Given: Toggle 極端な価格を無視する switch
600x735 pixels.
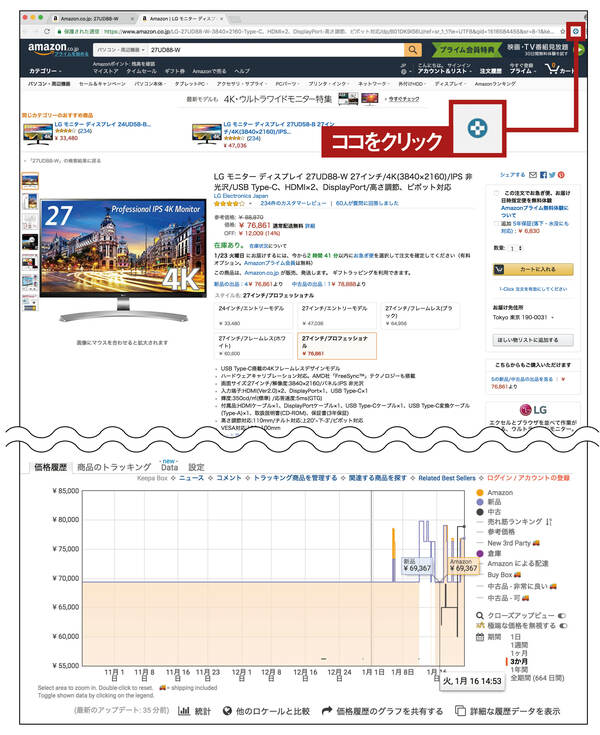Looking at the screenshot, I should 563,626.
